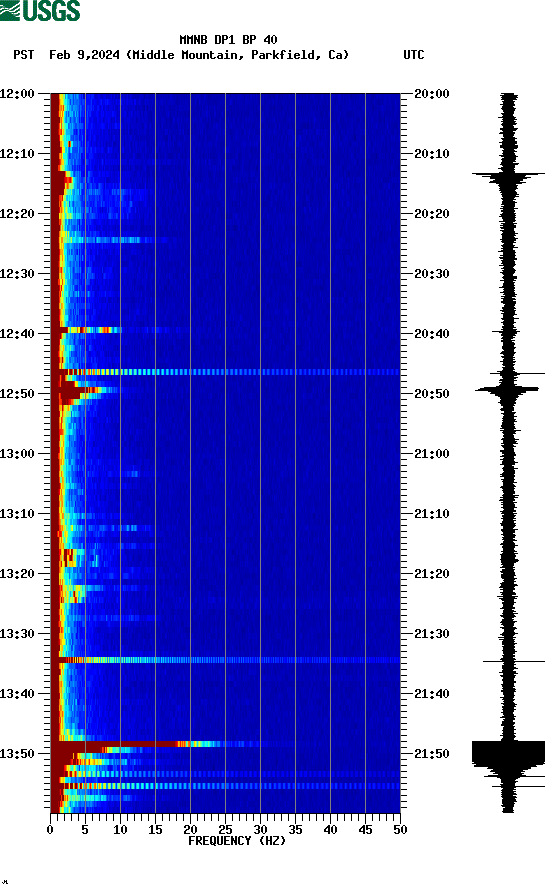Image resolution: width=552 pixels, height=893 pixels.
Task: Click the 45 Hz frequency axis label
Action: pos(365,830)
